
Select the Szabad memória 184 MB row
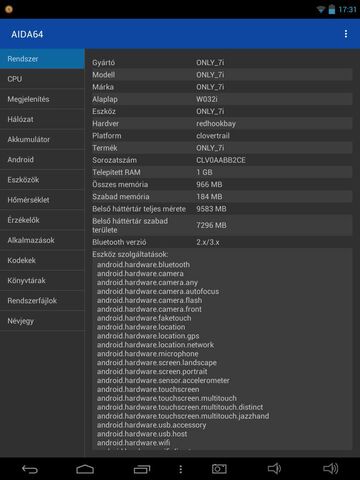click(x=222, y=197)
